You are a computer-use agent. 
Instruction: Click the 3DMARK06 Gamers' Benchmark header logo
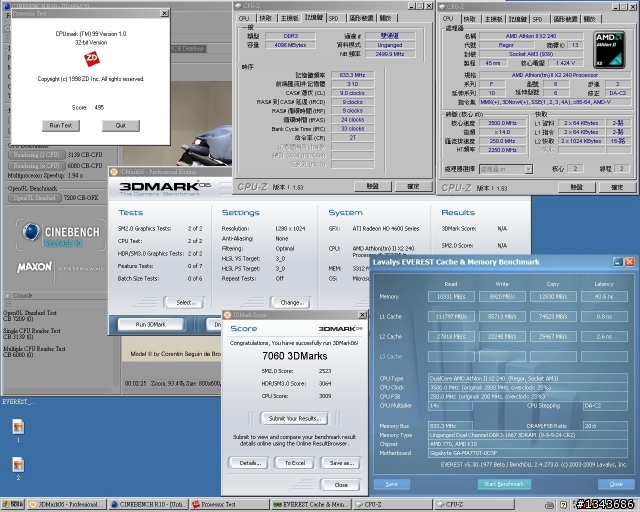point(165,188)
